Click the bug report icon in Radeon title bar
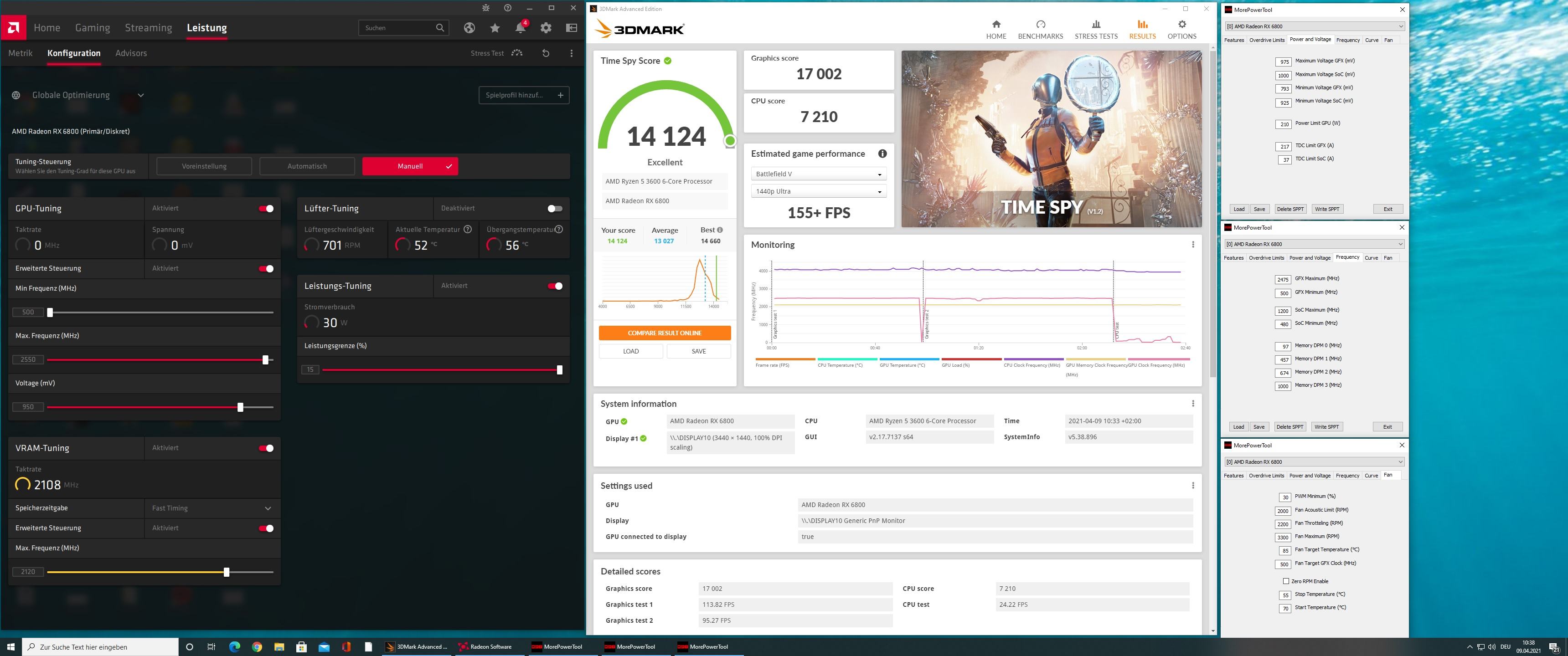This screenshot has width=1568, height=656. point(485,8)
